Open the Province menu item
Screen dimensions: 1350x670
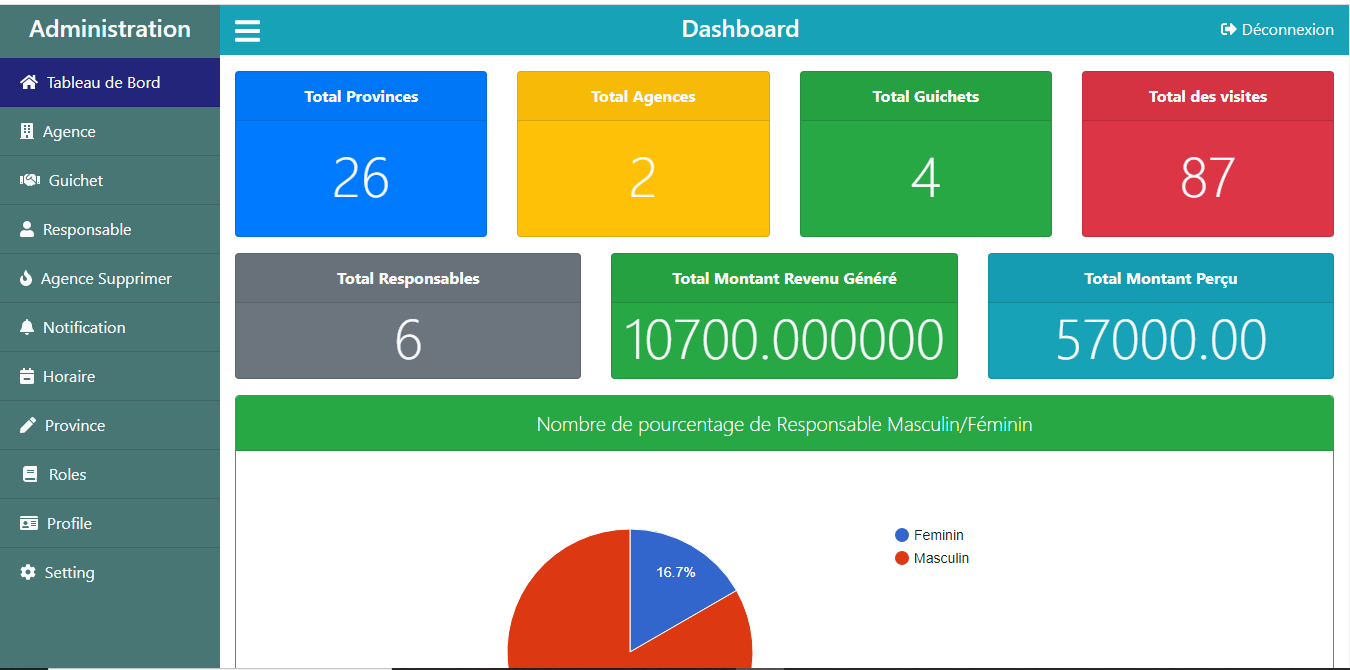[x=110, y=425]
